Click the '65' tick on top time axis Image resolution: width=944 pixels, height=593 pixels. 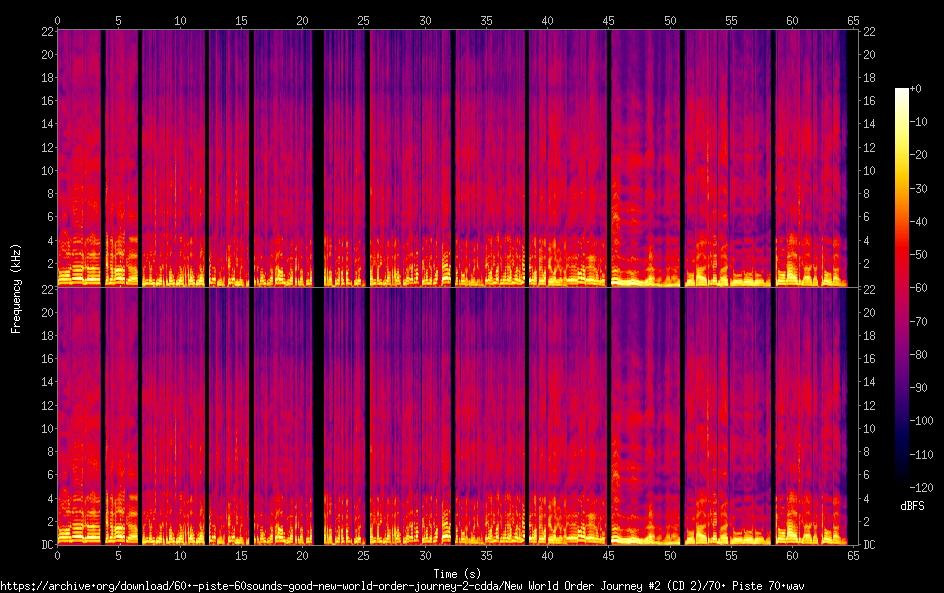pos(853,20)
